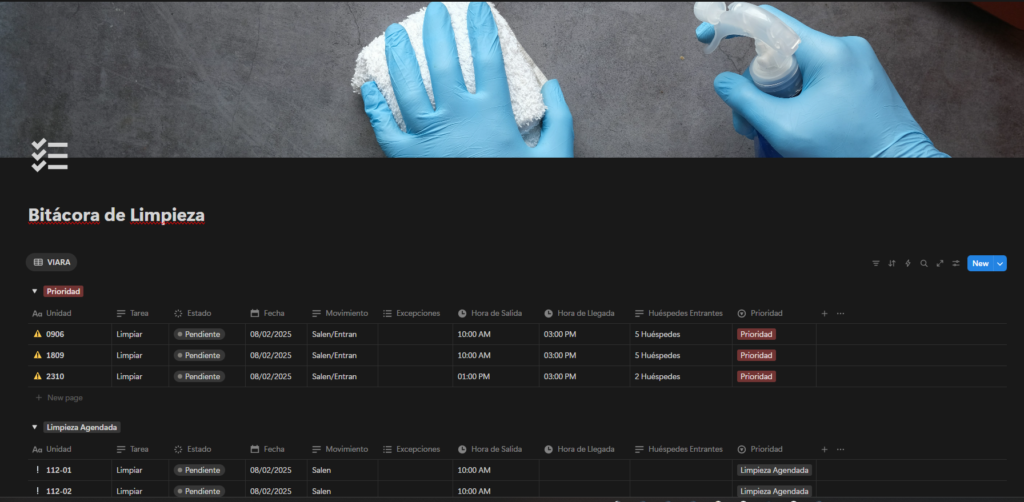Open the view settings icon
Screen dimensions: 1024x502
tap(956, 263)
